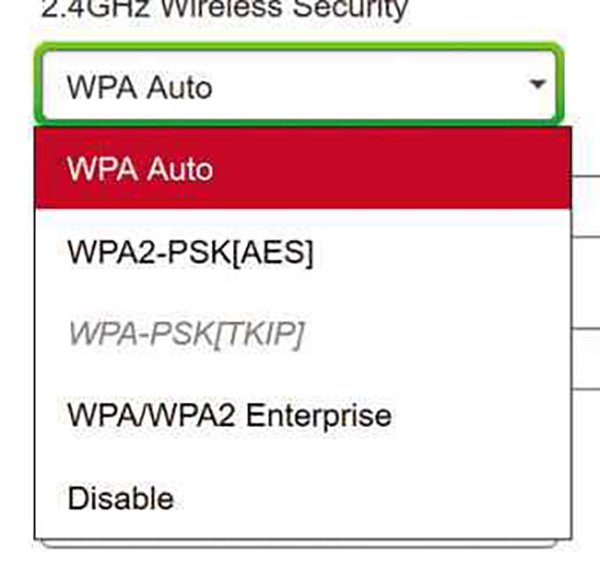Switch security to WPA/WPA2 Enterprise mode

(x=303, y=416)
